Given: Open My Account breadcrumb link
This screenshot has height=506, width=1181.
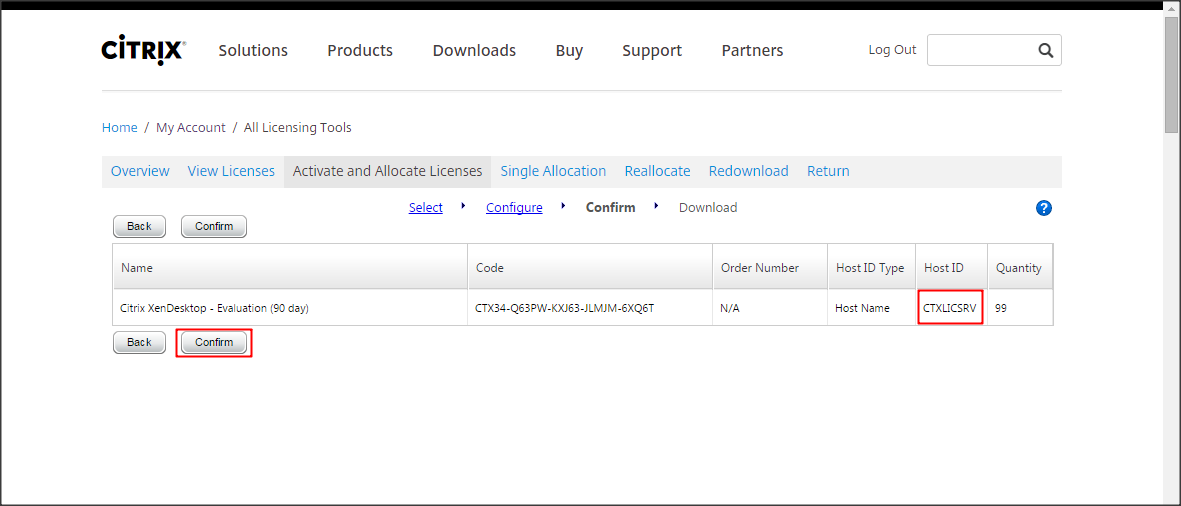Looking at the screenshot, I should click(x=191, y=128).
